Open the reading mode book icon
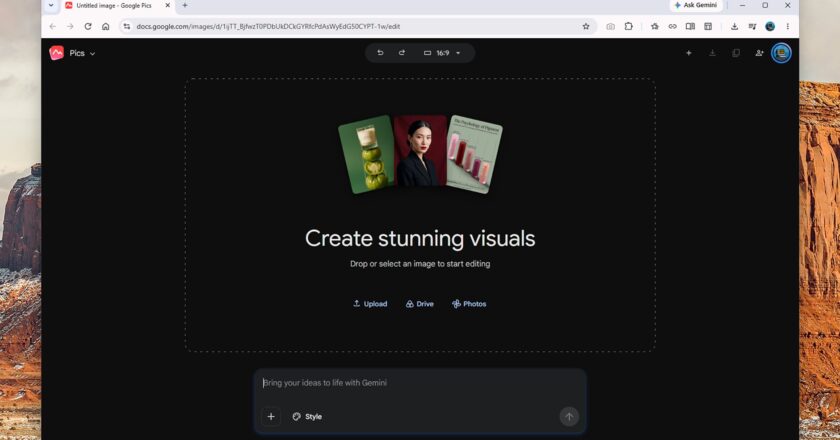The width and height of the screenshot is (840, 440). (x=690, y=26)
